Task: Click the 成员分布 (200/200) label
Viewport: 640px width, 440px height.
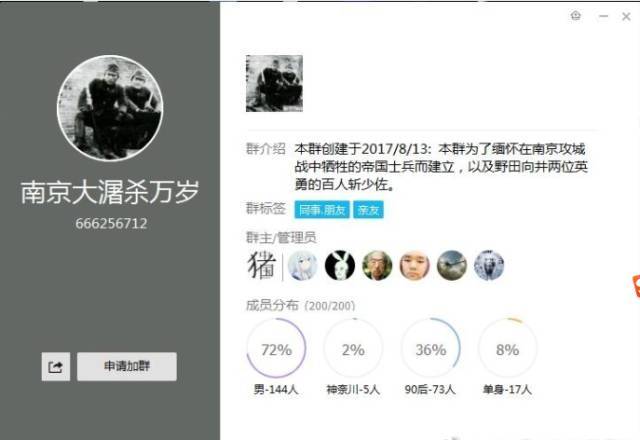Action: click(300, 305)
